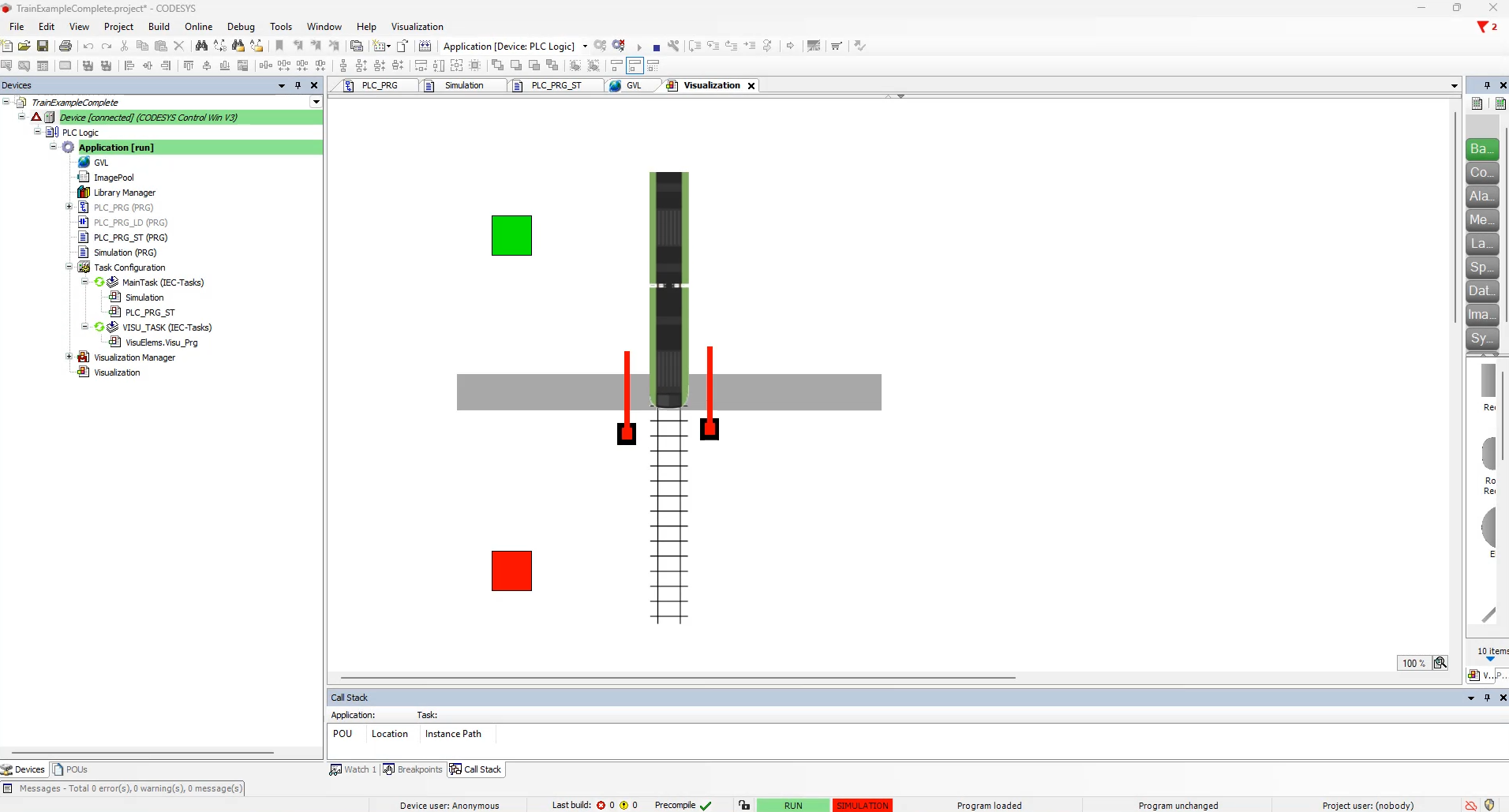
Task: Stop the application using the Stop icon
Action: [657, 47]
